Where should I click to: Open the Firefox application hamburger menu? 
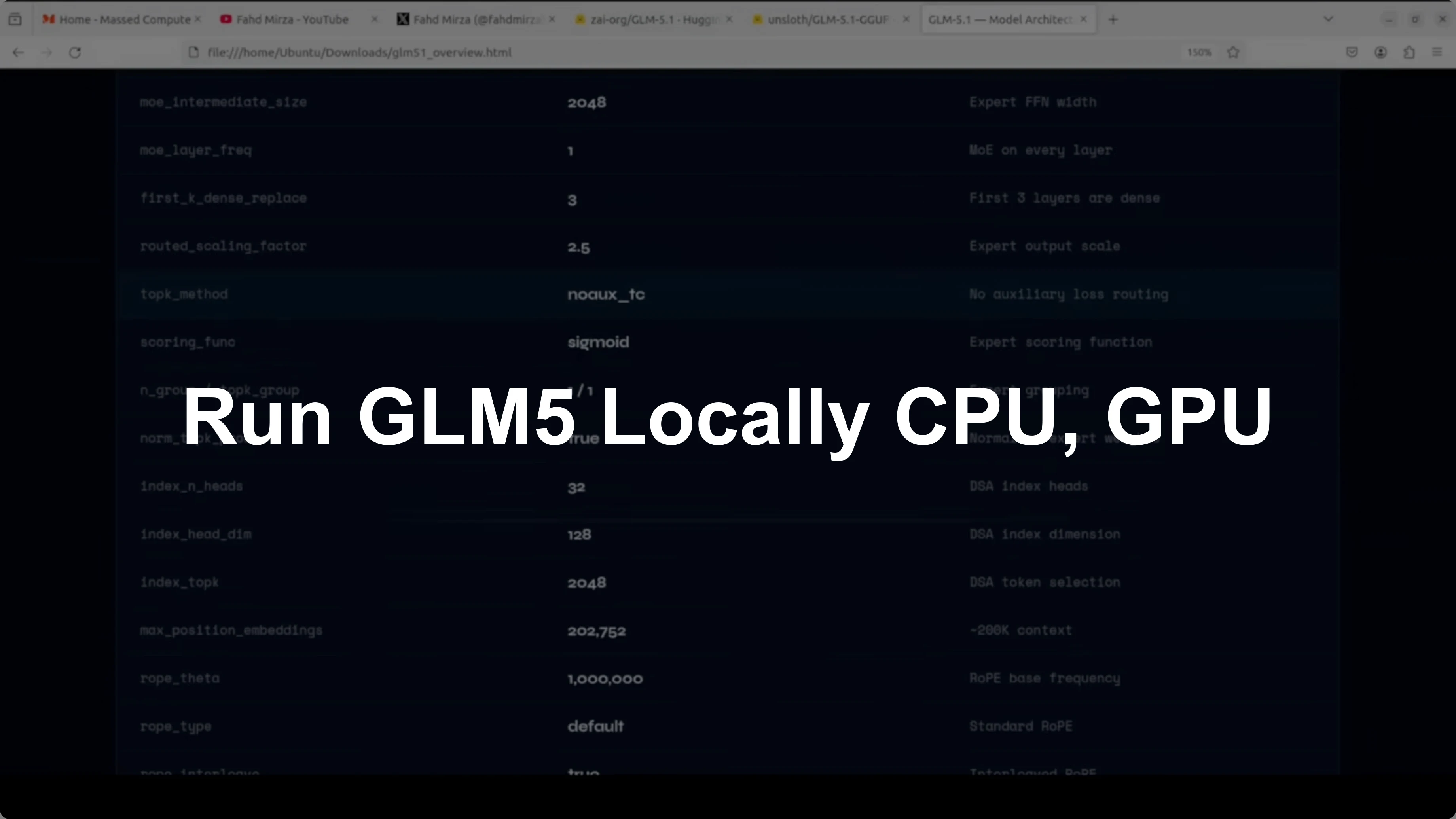pos(1437,53)
